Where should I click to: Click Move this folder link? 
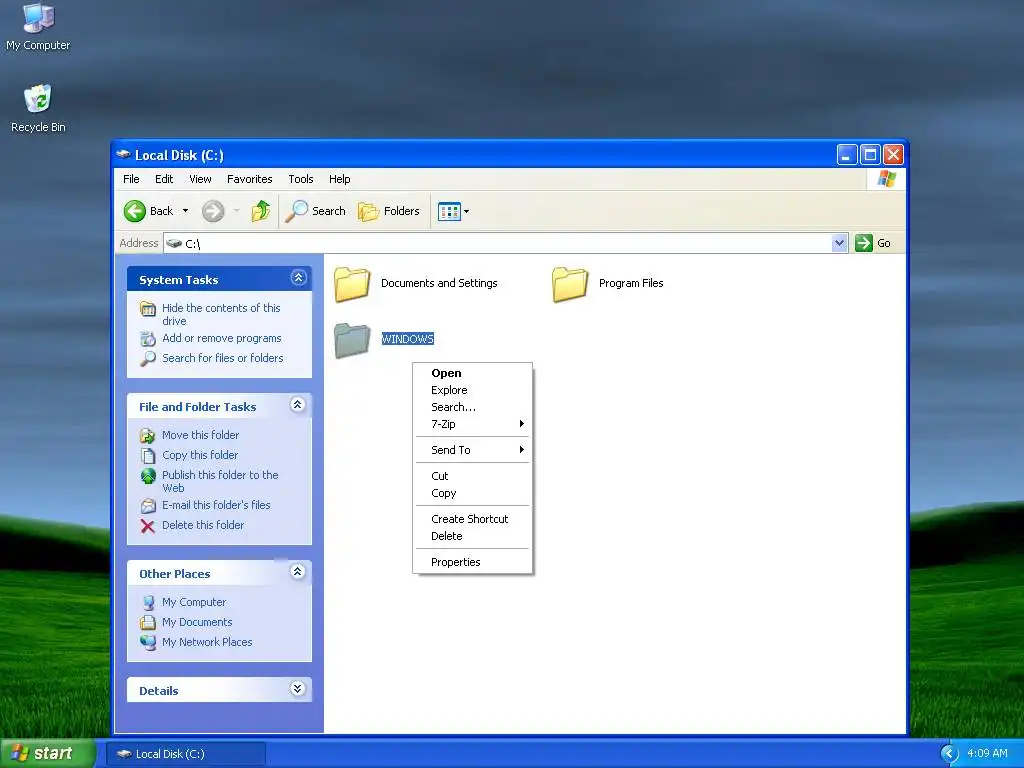pyautogui.click(x=200, y=435)
